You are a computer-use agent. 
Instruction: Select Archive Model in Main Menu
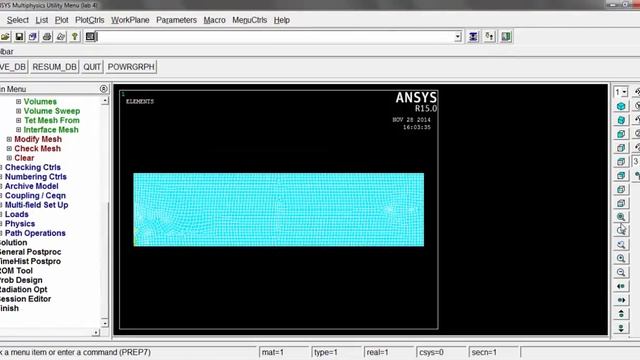31,186
